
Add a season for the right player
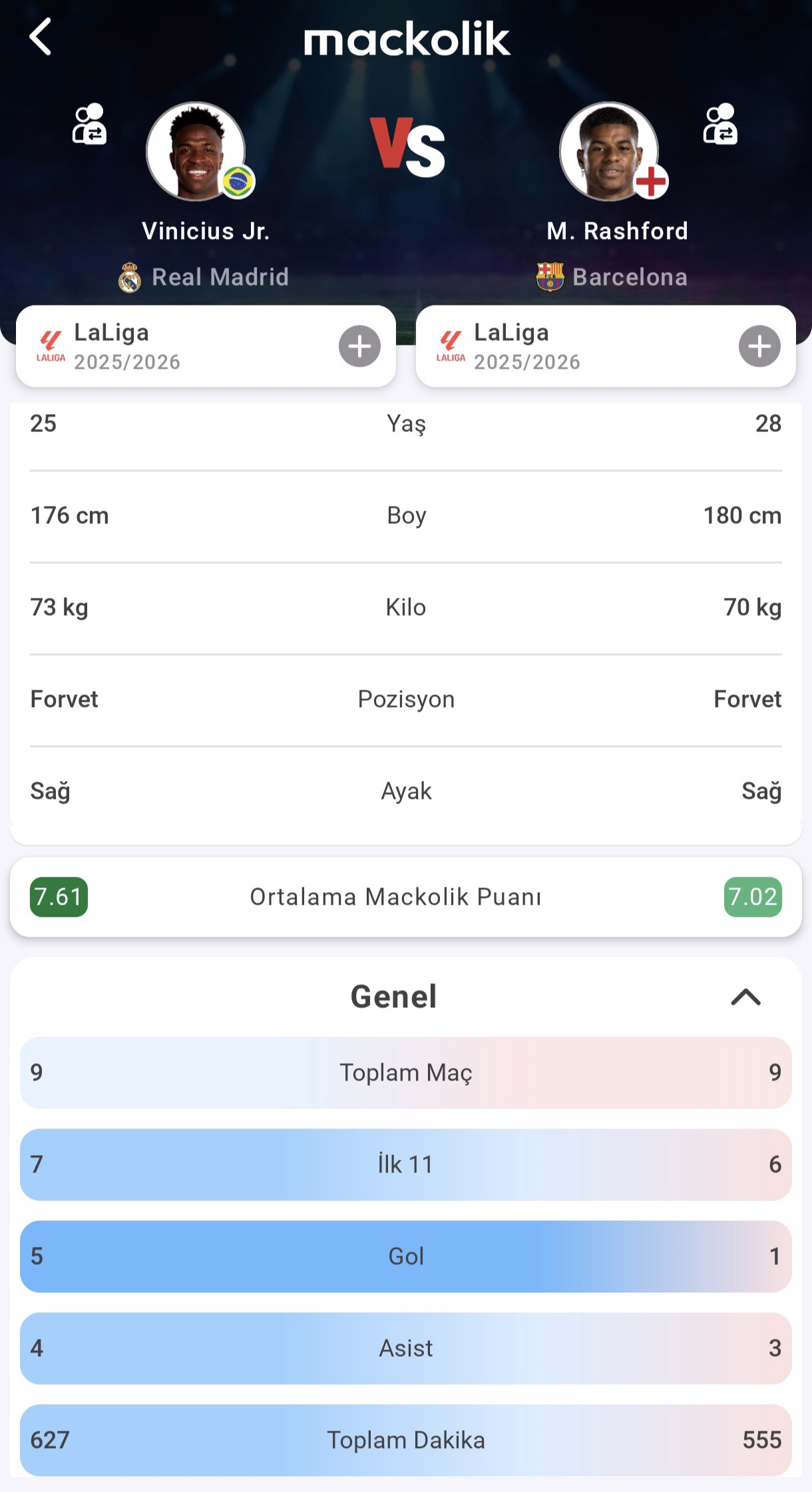pyautogui.click(x=759, y=346)
